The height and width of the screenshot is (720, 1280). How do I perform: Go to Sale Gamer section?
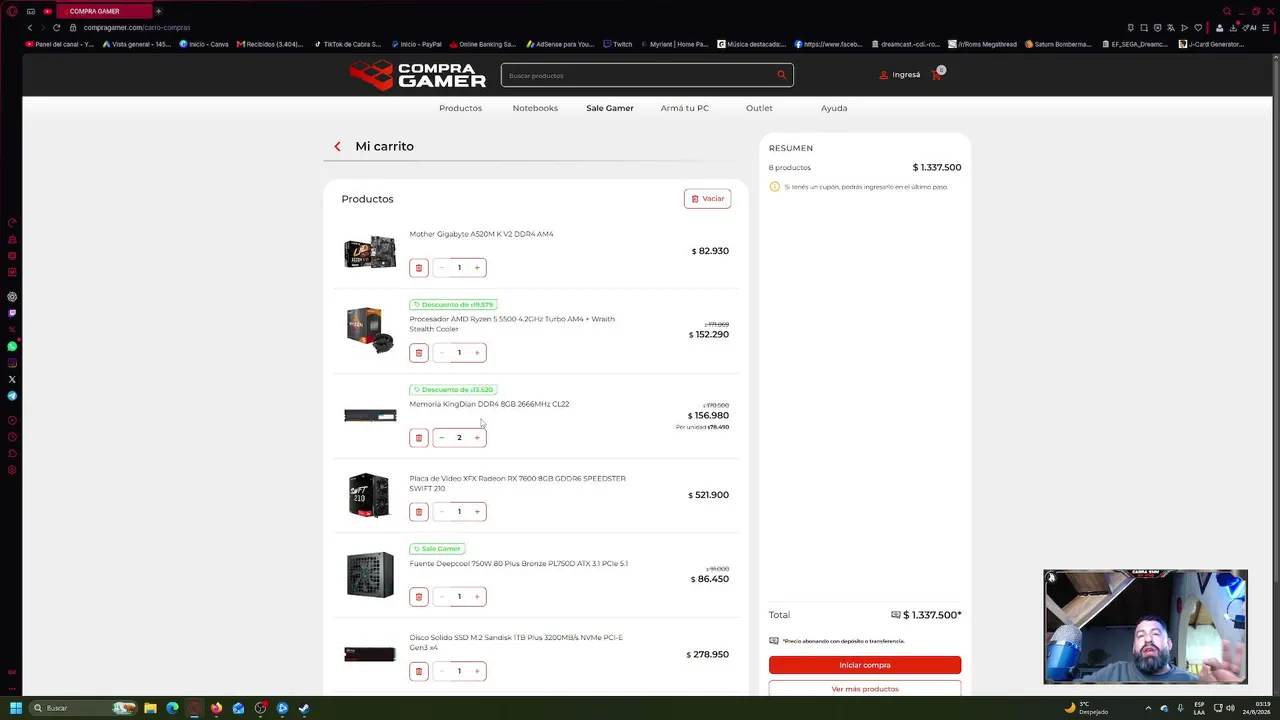[610, 108]
